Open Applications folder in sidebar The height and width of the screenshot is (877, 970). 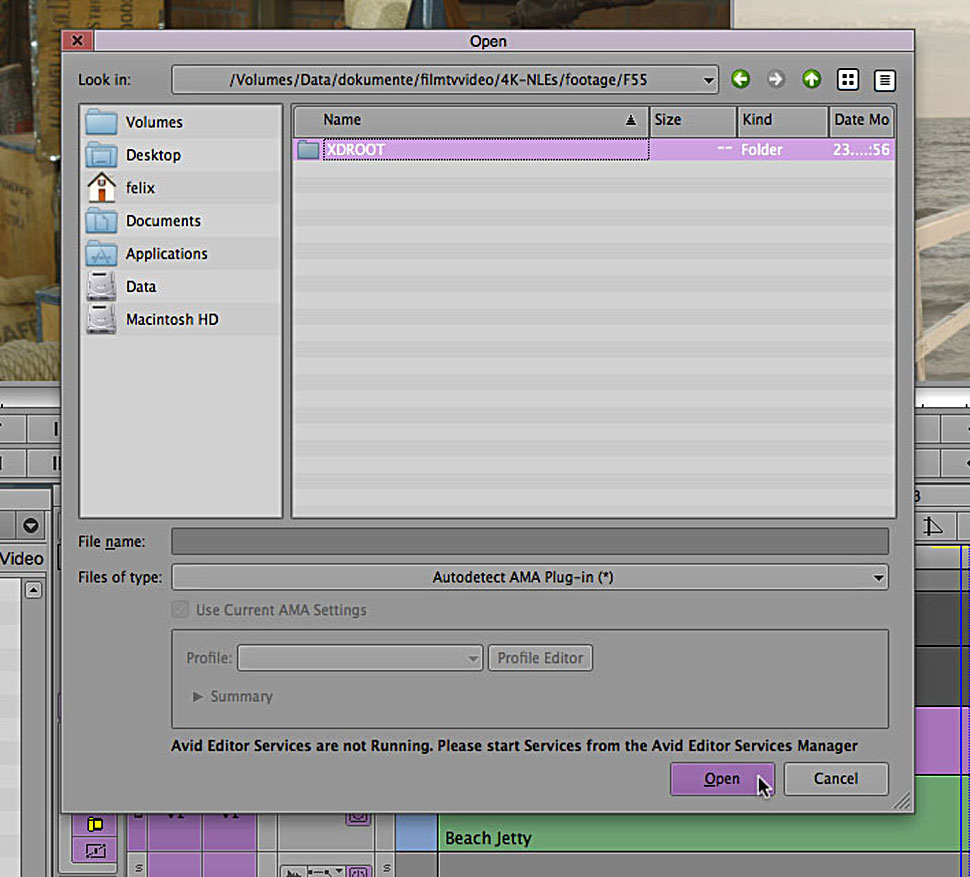point(166,254)
